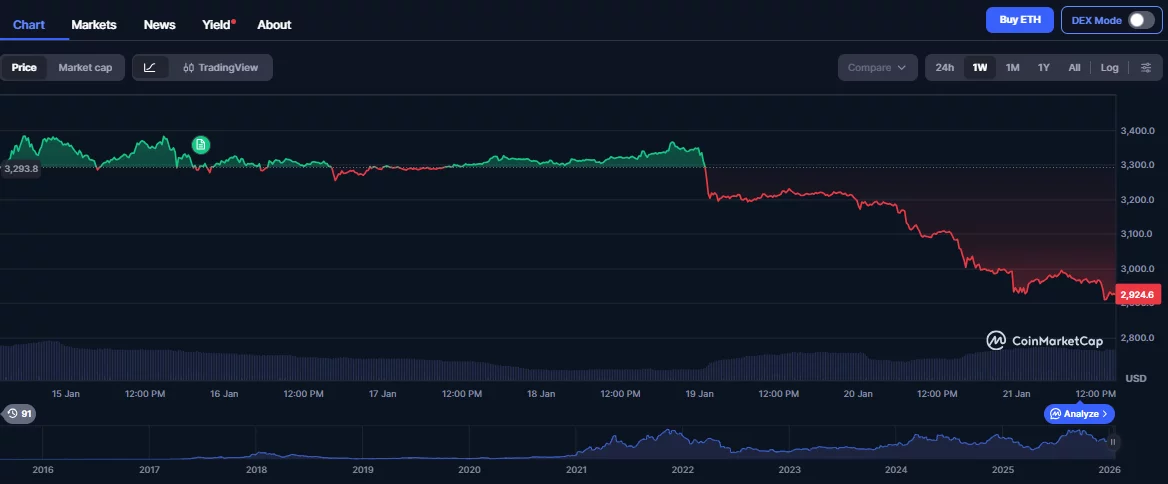Select the 1Y time range
This screenshot has height=484, width=1168.
pyautogui.click(x=1043, y=68)
